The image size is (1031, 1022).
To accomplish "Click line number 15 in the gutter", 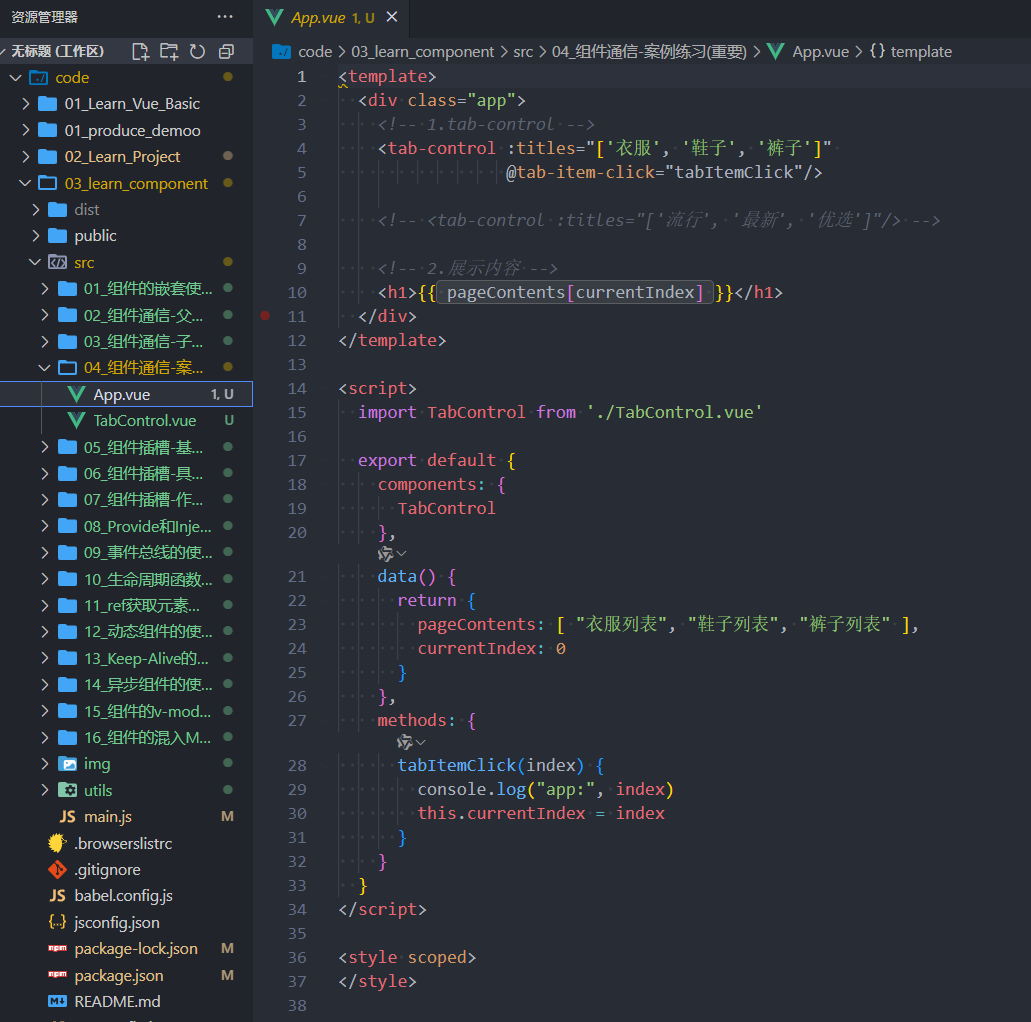I will click(297, 412).
